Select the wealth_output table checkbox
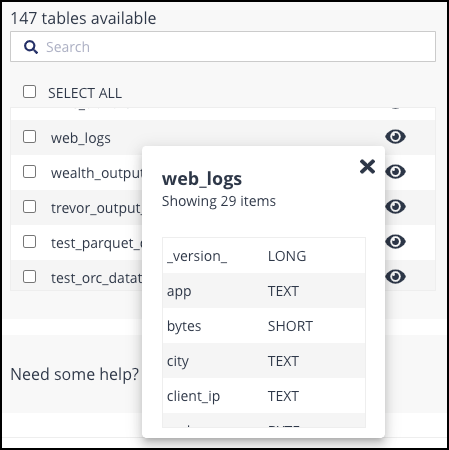Image resolution: width=449 pixels, height=450 pixels. (30, 172)
